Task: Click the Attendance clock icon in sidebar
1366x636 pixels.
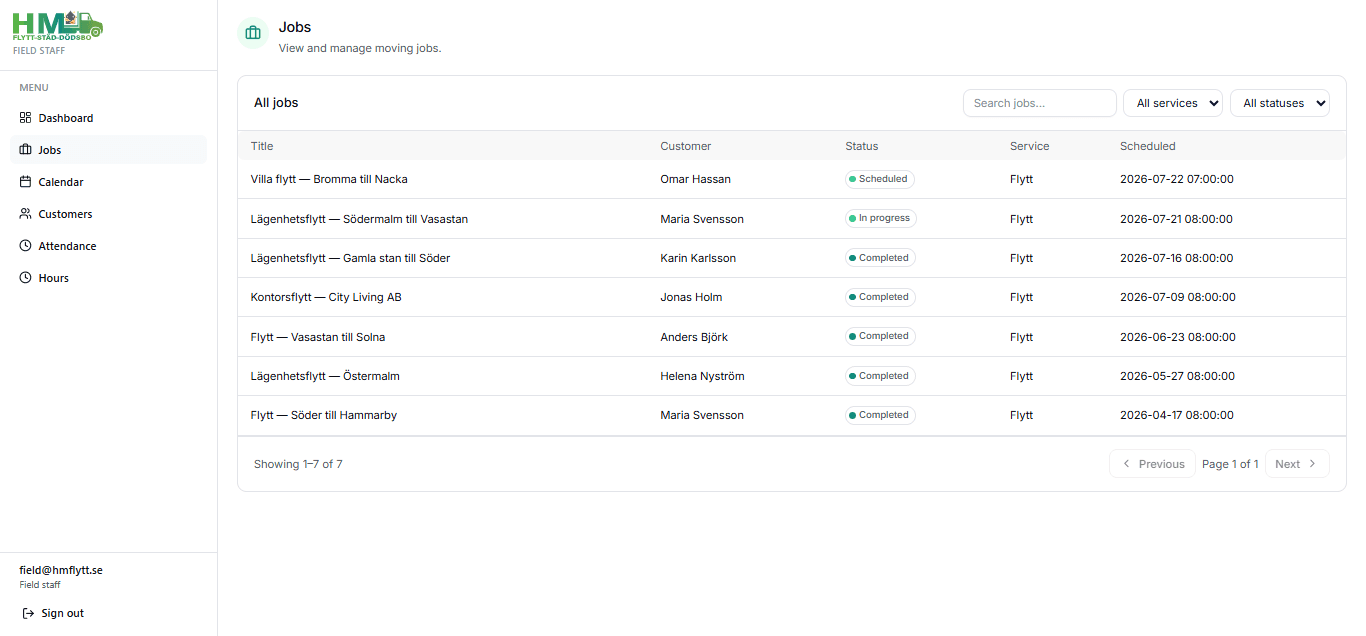Action: [26, 246]
